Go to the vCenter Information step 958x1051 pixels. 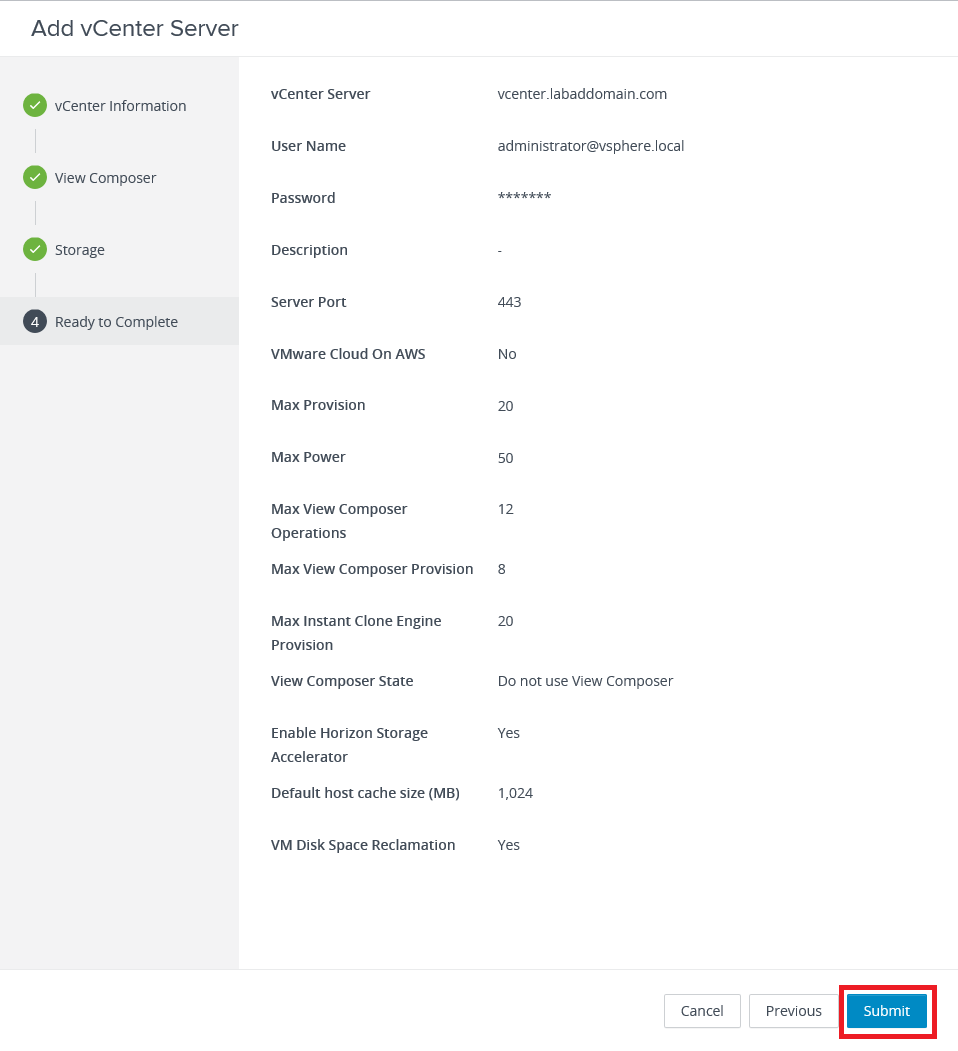pos(120,106)
